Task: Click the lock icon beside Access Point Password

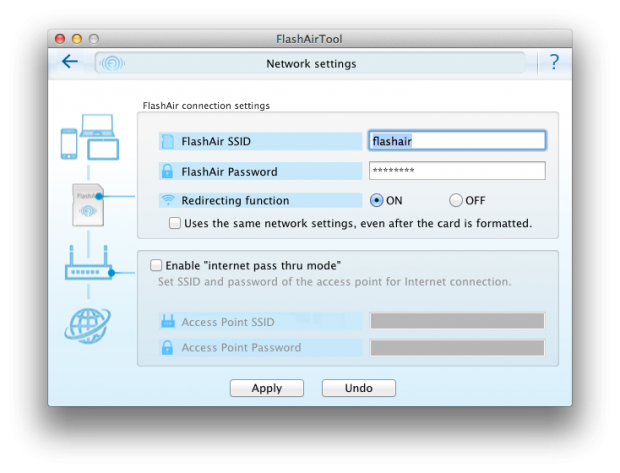Action: [168, 347]
